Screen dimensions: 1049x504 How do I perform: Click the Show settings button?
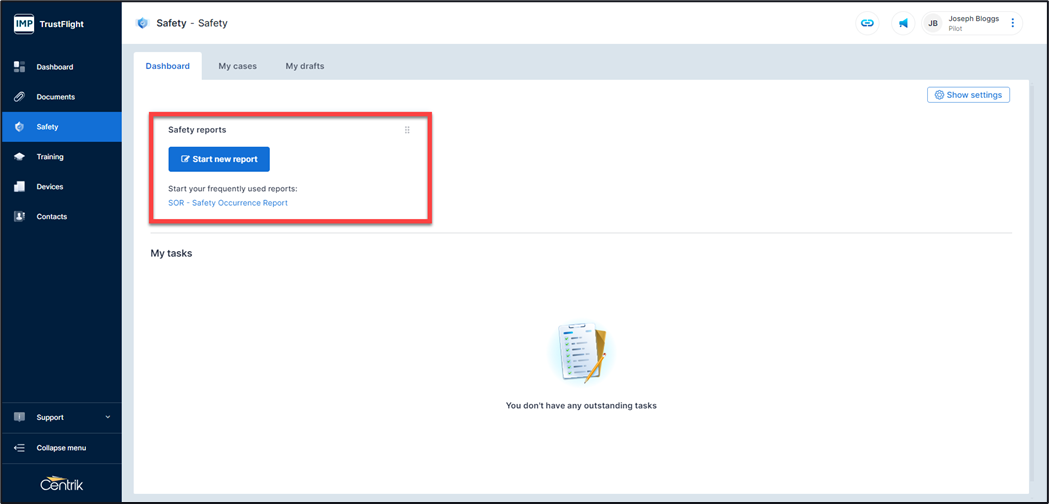click(968, 95)
